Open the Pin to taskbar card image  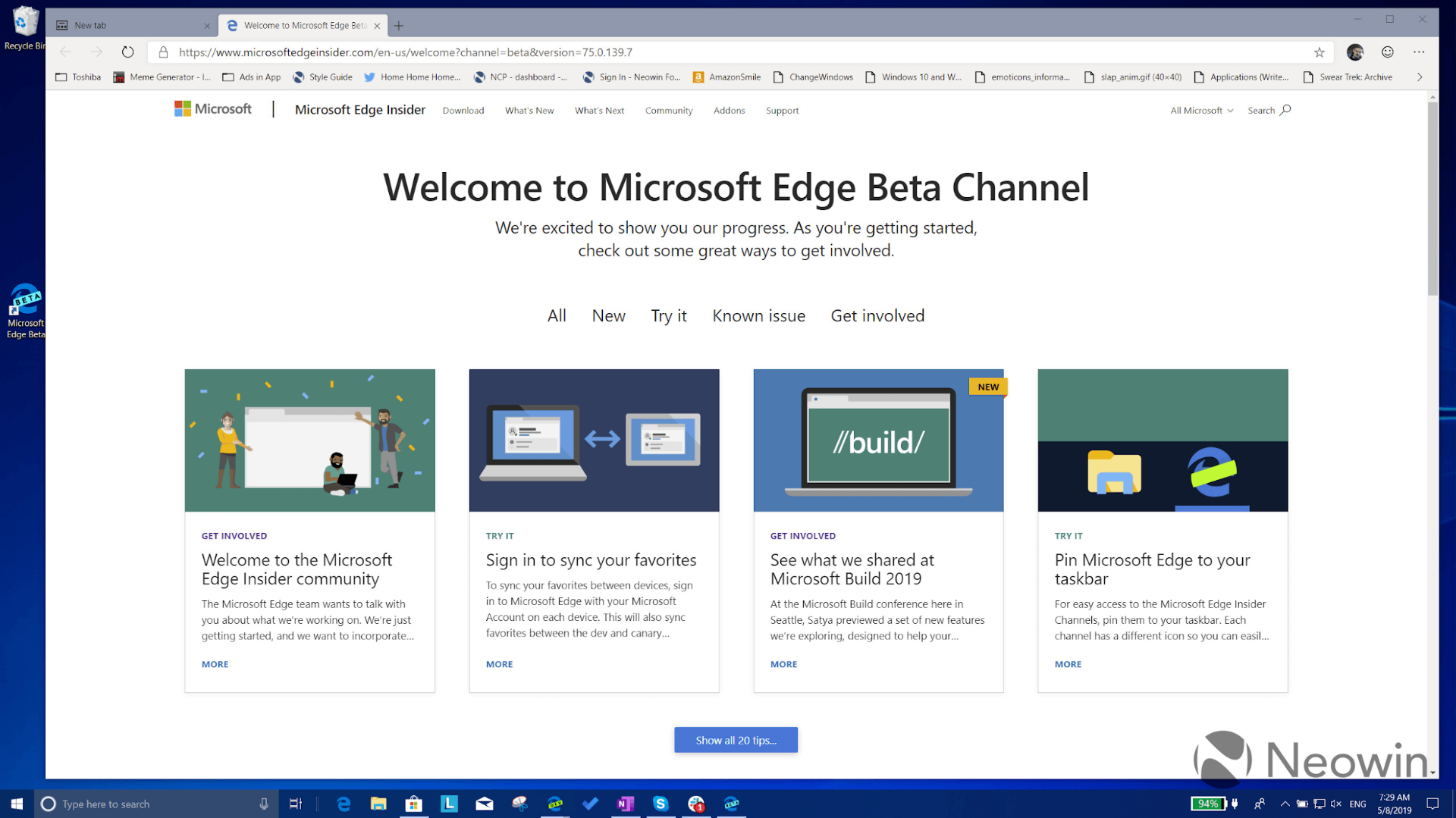[x=1163, y=440]
